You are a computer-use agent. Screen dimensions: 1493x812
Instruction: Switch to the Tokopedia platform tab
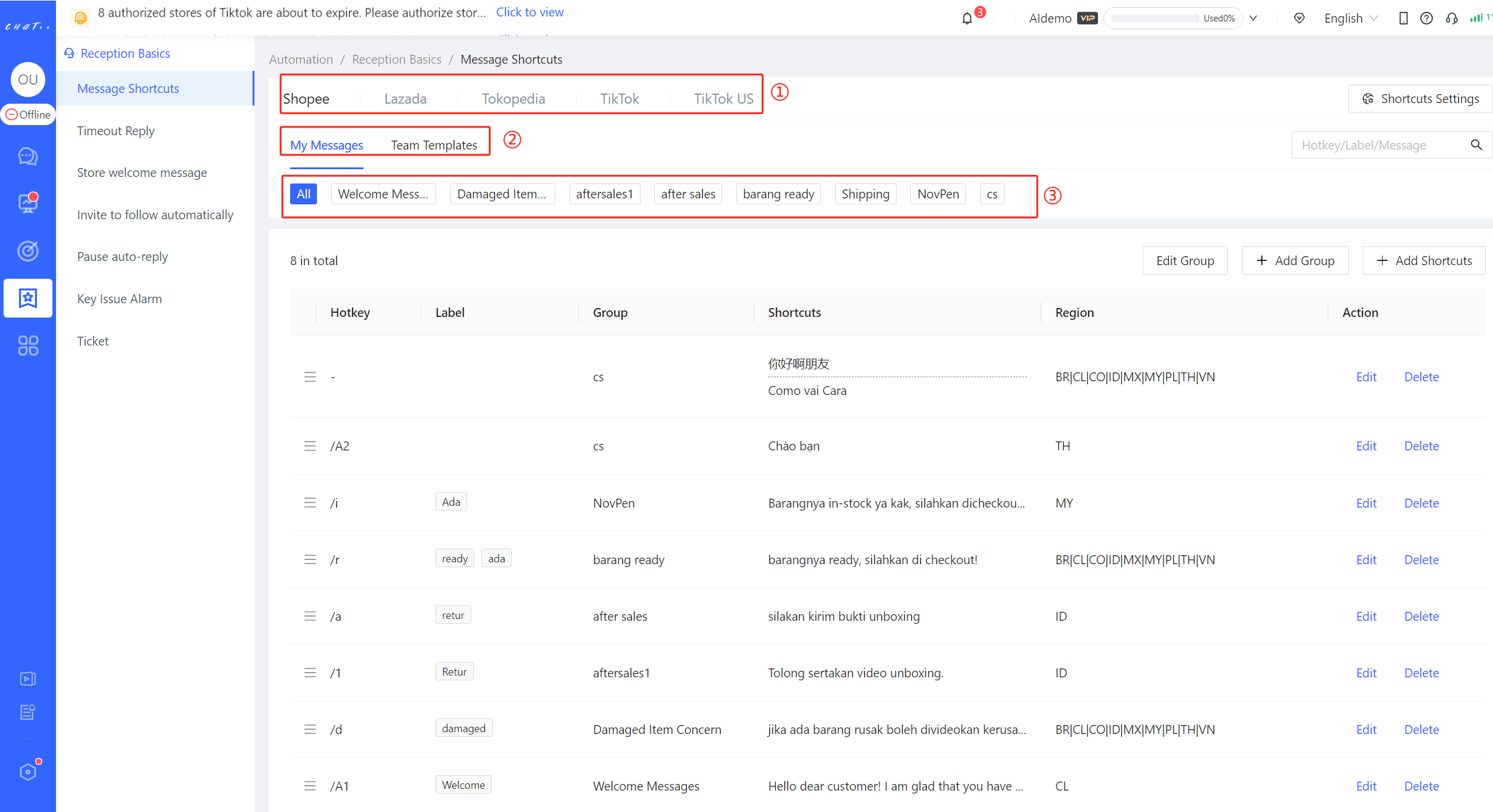(513, 98)
